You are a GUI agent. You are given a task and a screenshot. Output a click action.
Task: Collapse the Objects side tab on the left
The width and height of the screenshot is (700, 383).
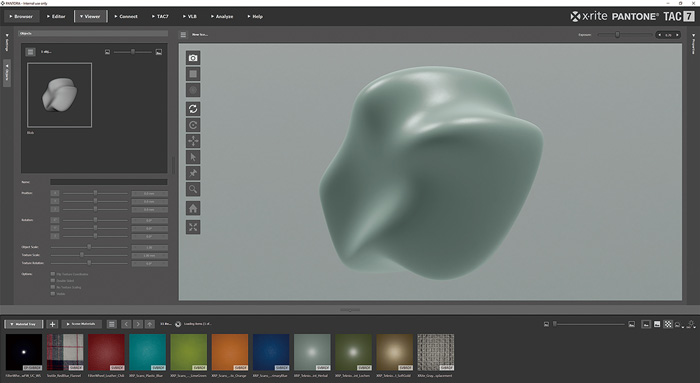click(x=7, y=72)
